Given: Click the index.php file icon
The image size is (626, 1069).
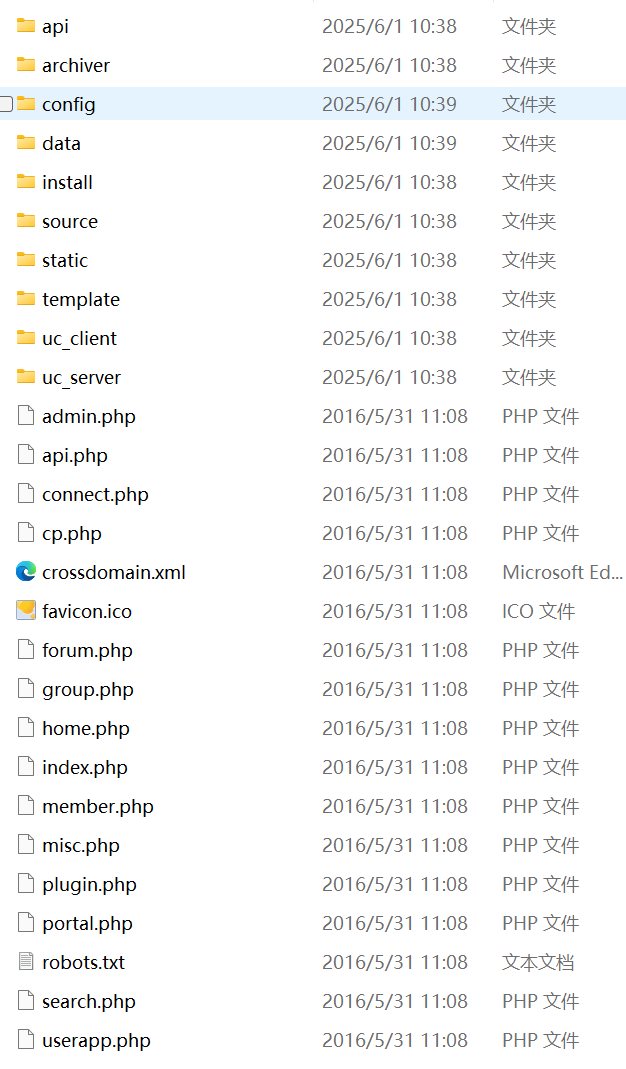Looking at the screenshot, I should [x=26, y=767].
